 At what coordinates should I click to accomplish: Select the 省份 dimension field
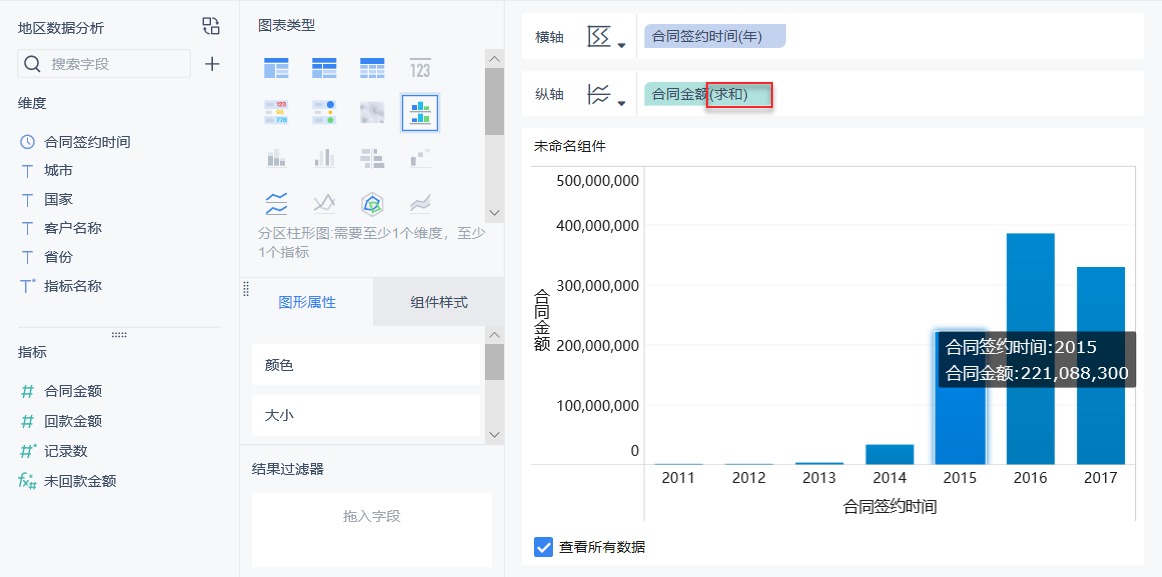tap(58, 257)
